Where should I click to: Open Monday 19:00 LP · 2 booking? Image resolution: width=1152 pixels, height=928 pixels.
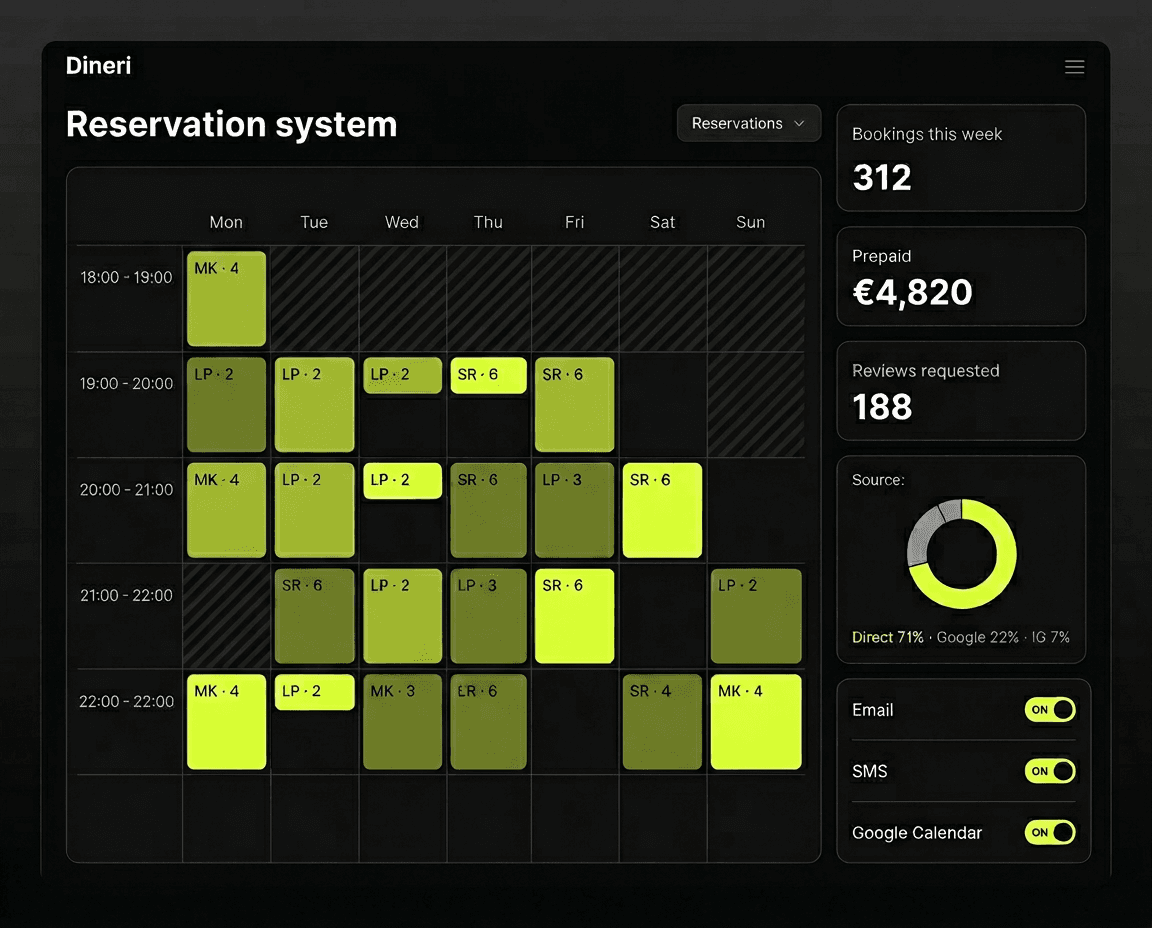coord(226,405)
